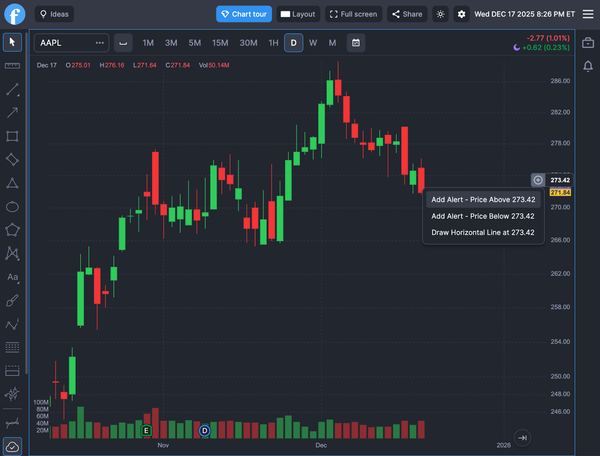The width and height of the screenshot is (600, 456).
Task: Choose the ellipse drawing tool
Action: pyautogui.click(x=12, y=206)
